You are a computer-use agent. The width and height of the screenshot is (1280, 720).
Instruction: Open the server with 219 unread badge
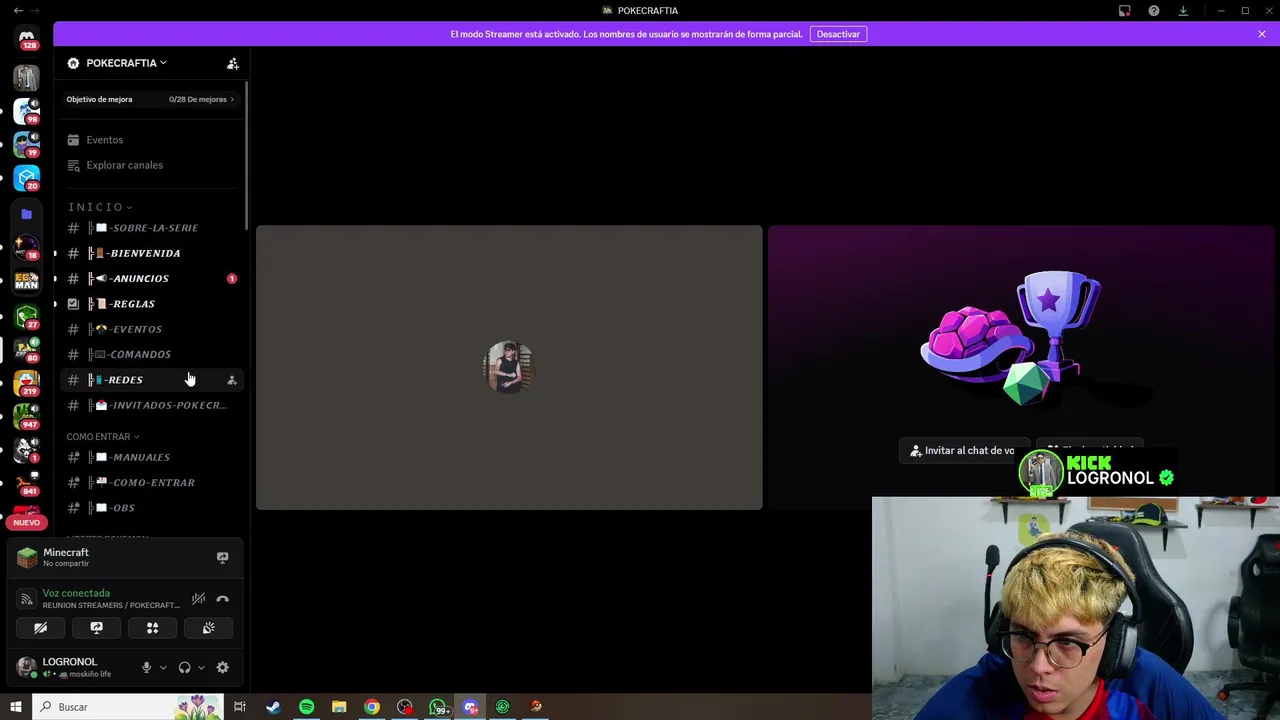point(27,383)
